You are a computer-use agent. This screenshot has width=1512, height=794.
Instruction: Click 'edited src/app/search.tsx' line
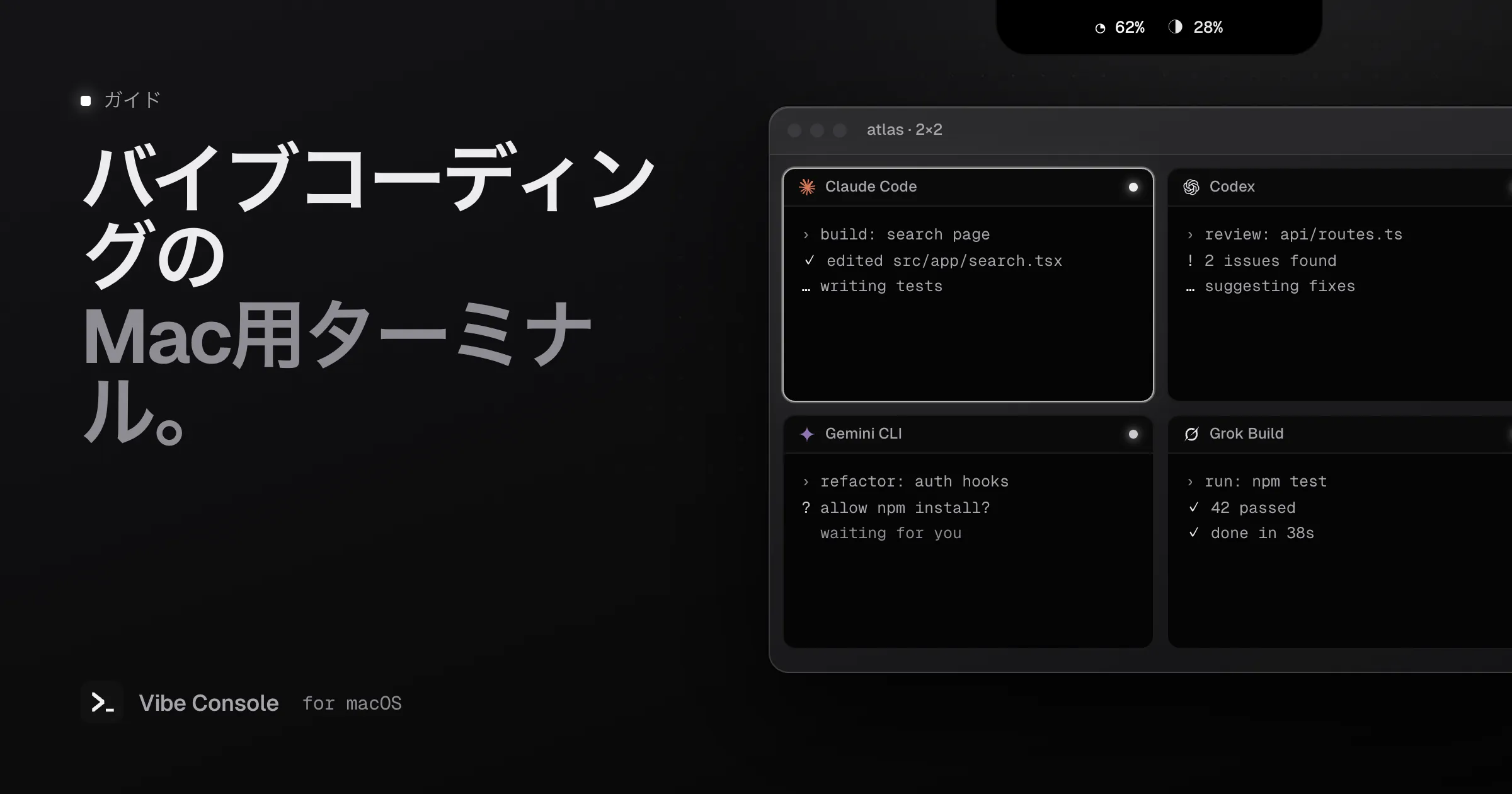click(944, 261)
